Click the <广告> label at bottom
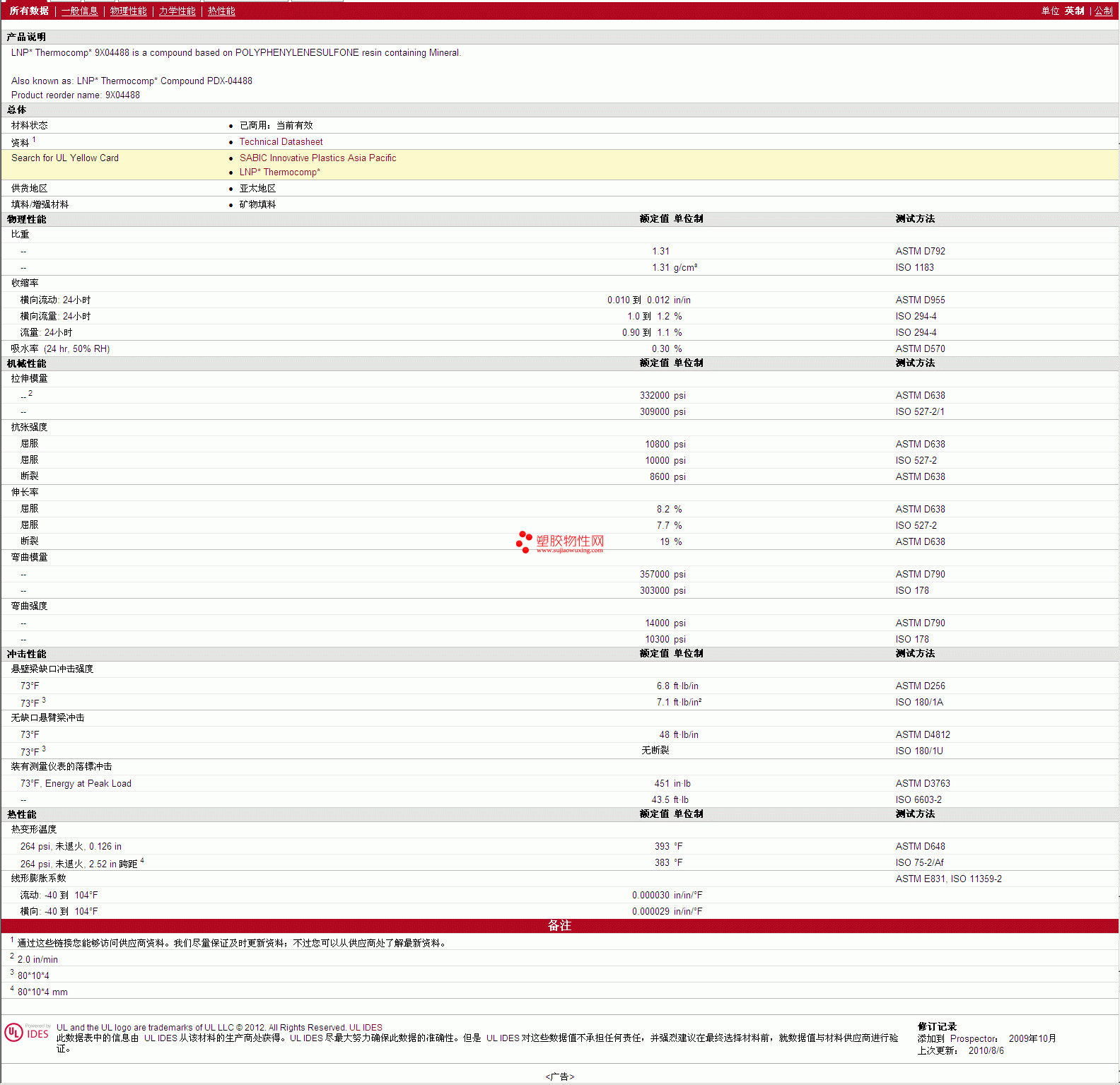The image size is (1120, 1085). (559, 1077)
